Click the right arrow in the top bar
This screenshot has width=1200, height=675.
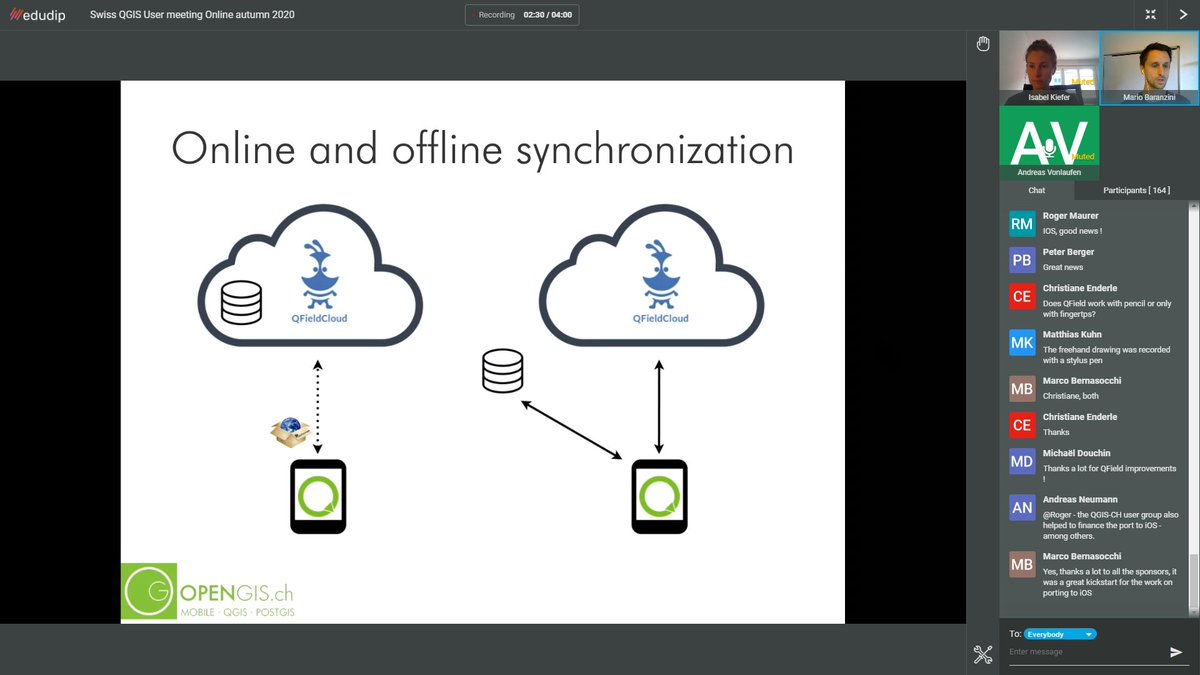point(1184,15)
